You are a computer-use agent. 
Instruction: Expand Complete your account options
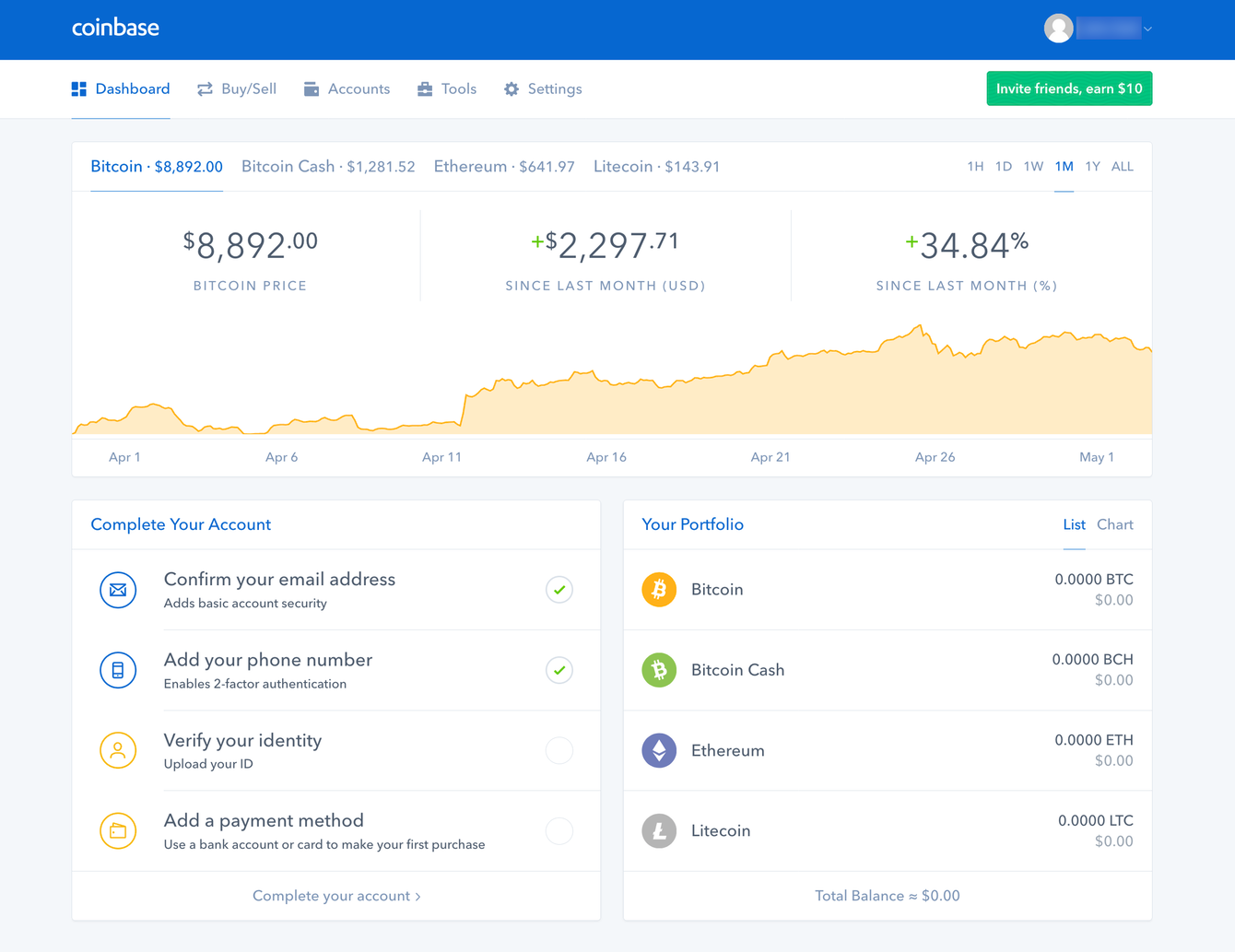click(336, 895)
